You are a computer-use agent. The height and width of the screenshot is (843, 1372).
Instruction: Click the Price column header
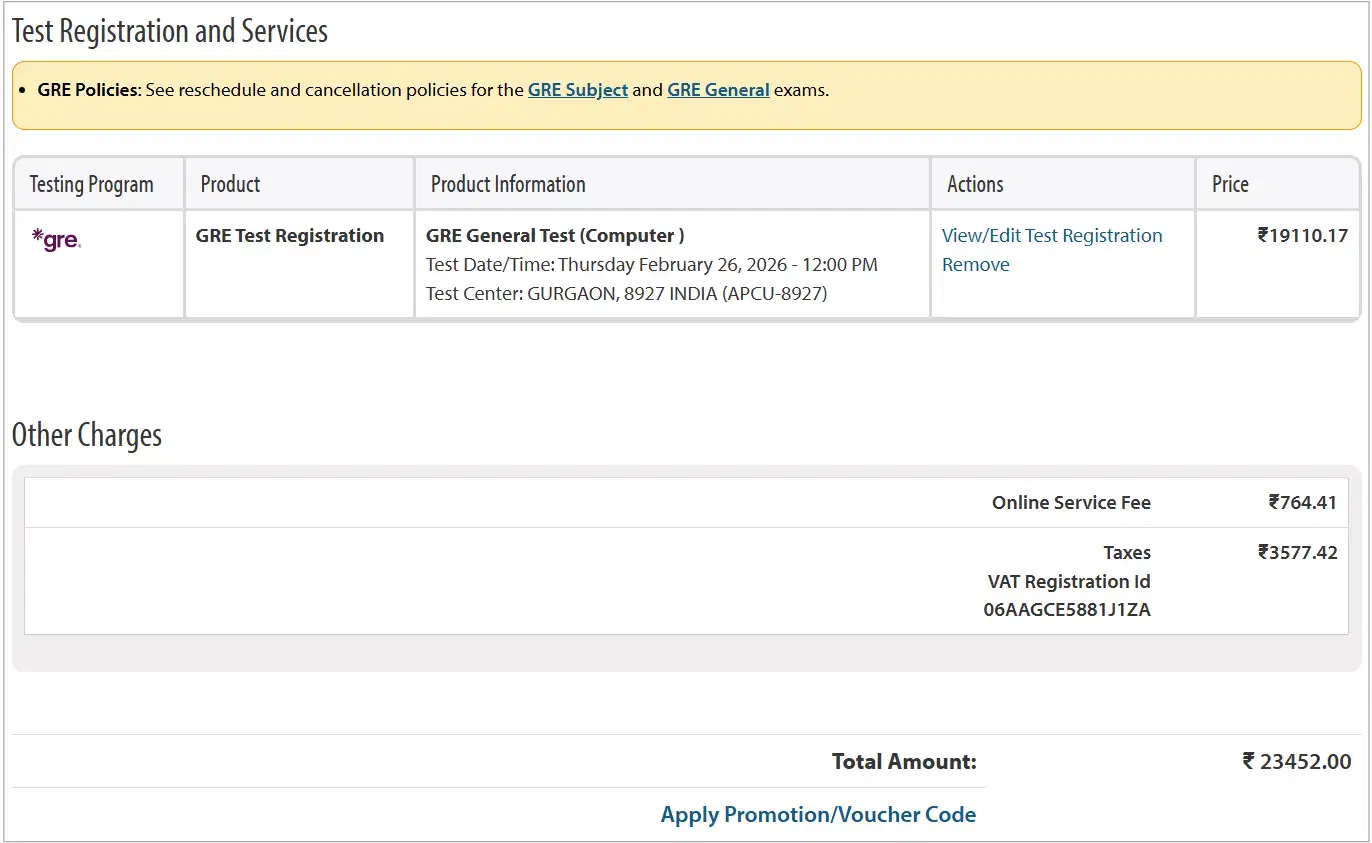click(x=1230, y=184)
